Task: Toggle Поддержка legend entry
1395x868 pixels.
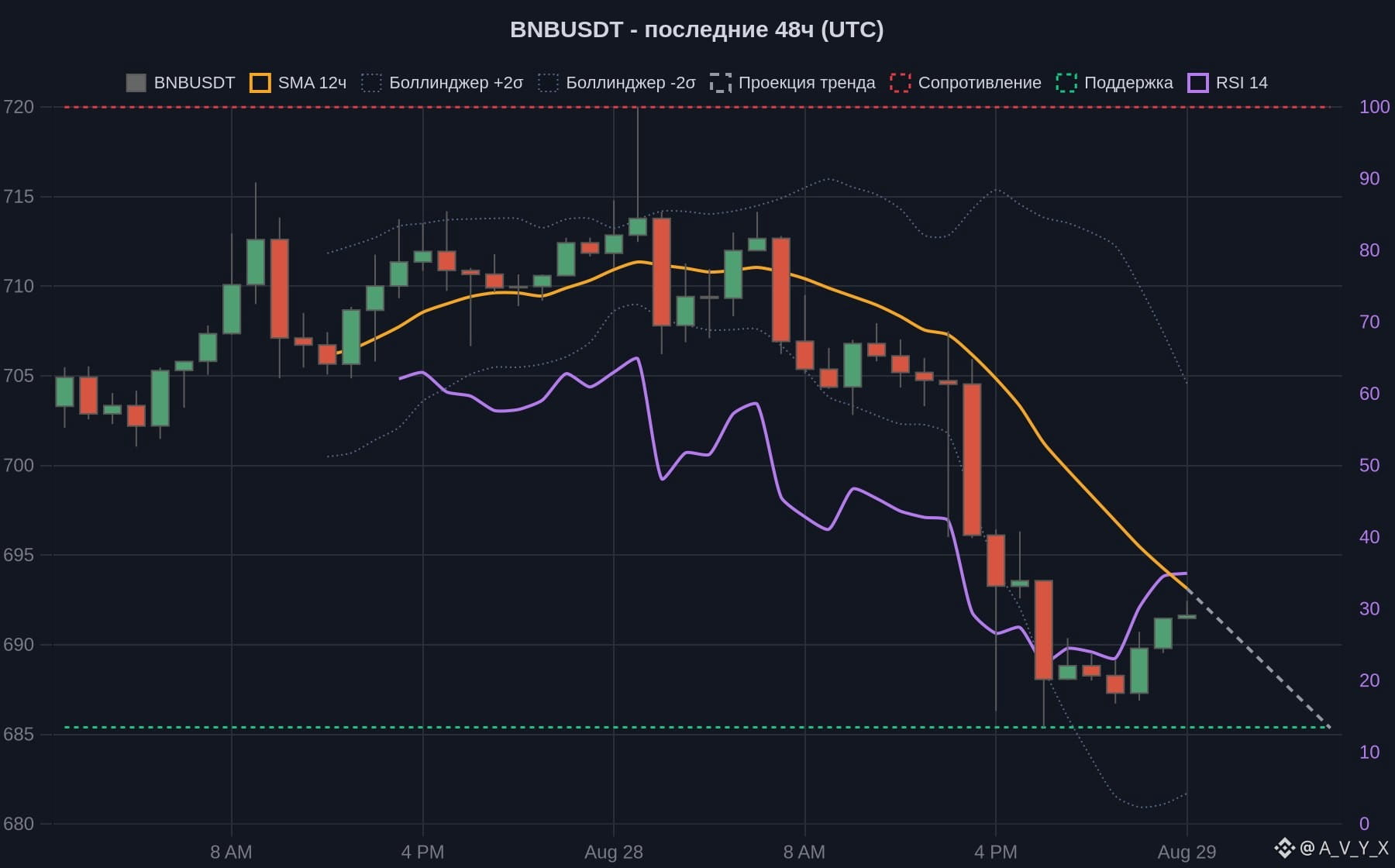Action: point(1114,83)
